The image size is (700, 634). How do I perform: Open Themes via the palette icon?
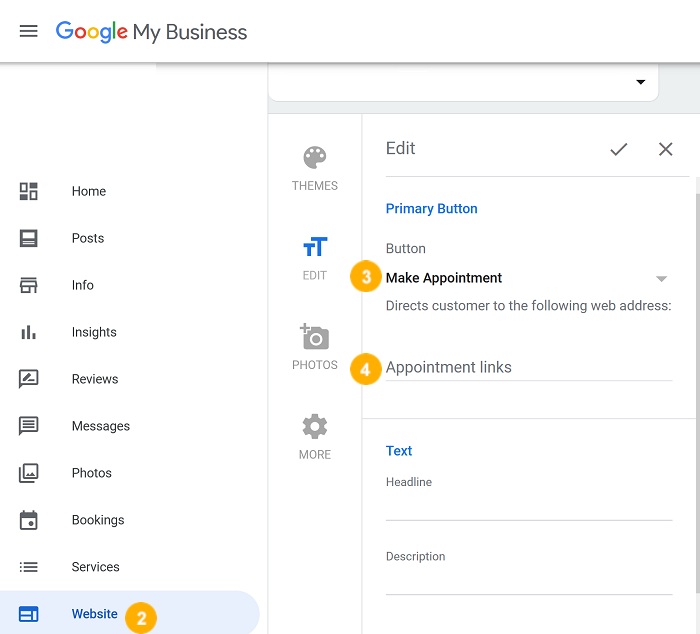pyautogui.click(x=315, y=157)
